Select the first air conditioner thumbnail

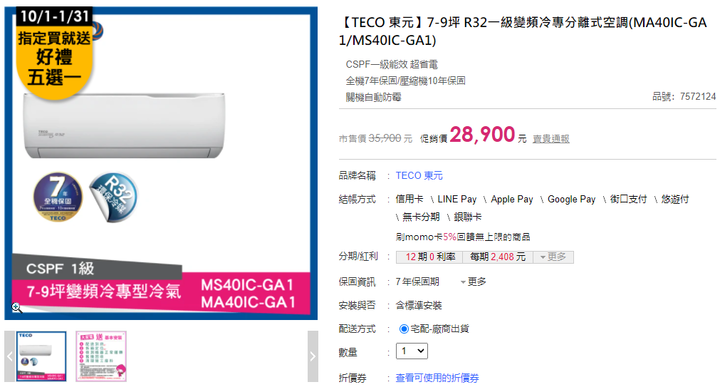(x=41, y=356)
